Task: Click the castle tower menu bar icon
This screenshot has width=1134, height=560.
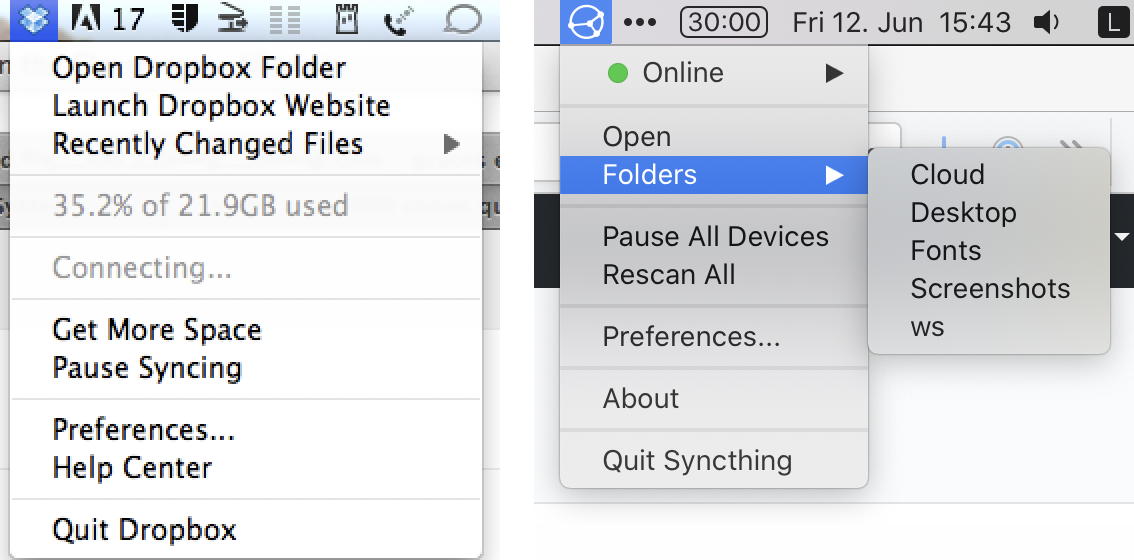Action: tap(346, 19)
